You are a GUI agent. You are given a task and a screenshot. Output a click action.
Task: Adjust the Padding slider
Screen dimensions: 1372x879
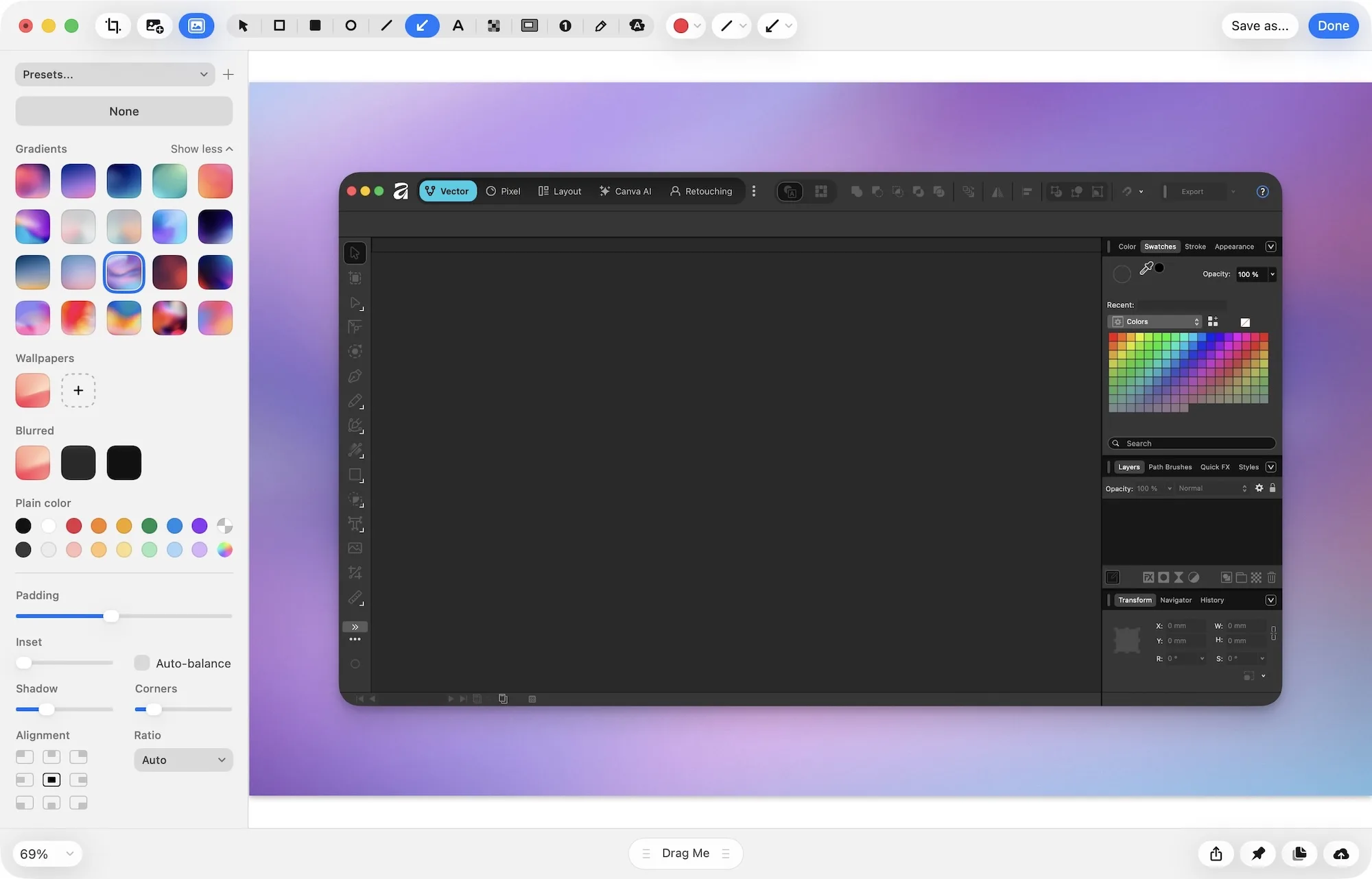click(111, 616)
